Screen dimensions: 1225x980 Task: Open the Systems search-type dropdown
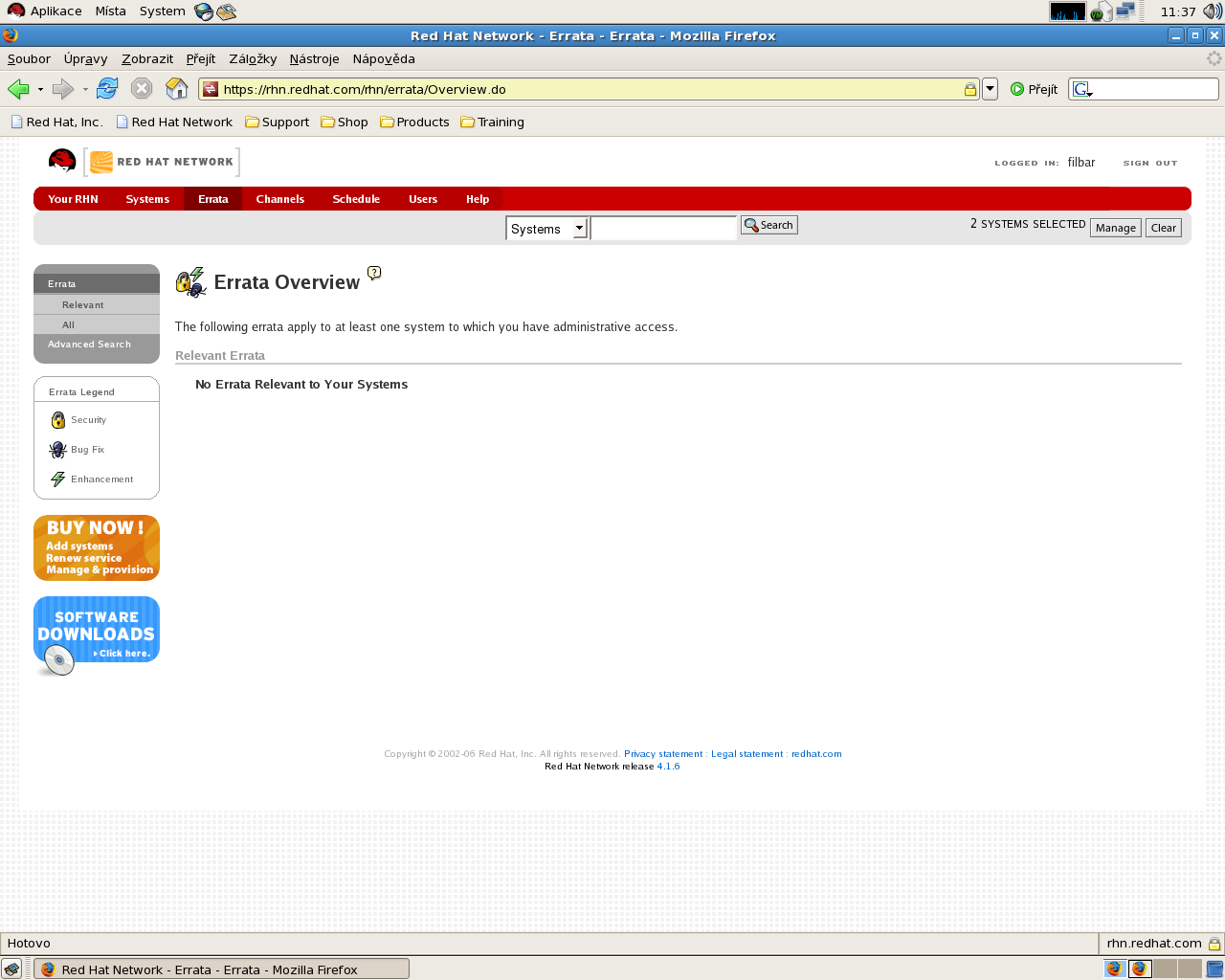point(579,229)
